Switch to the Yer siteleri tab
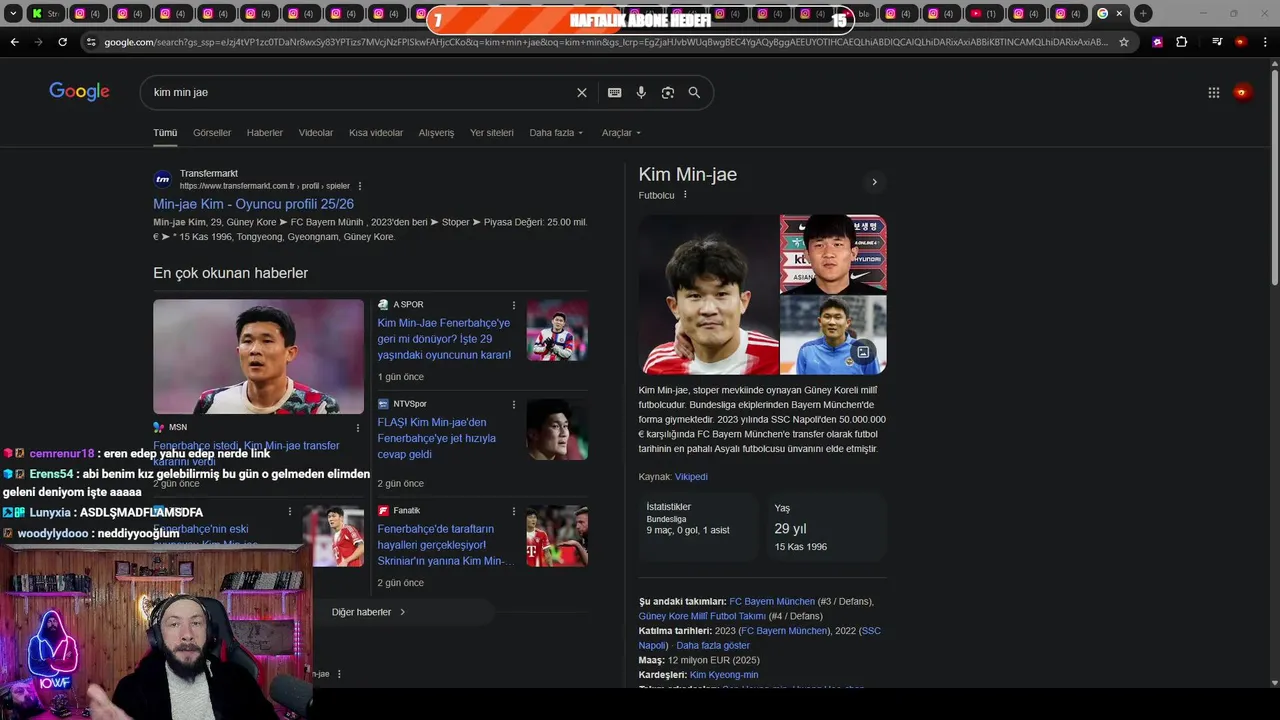The image size is (1280, 720). [x=492, y=133]
